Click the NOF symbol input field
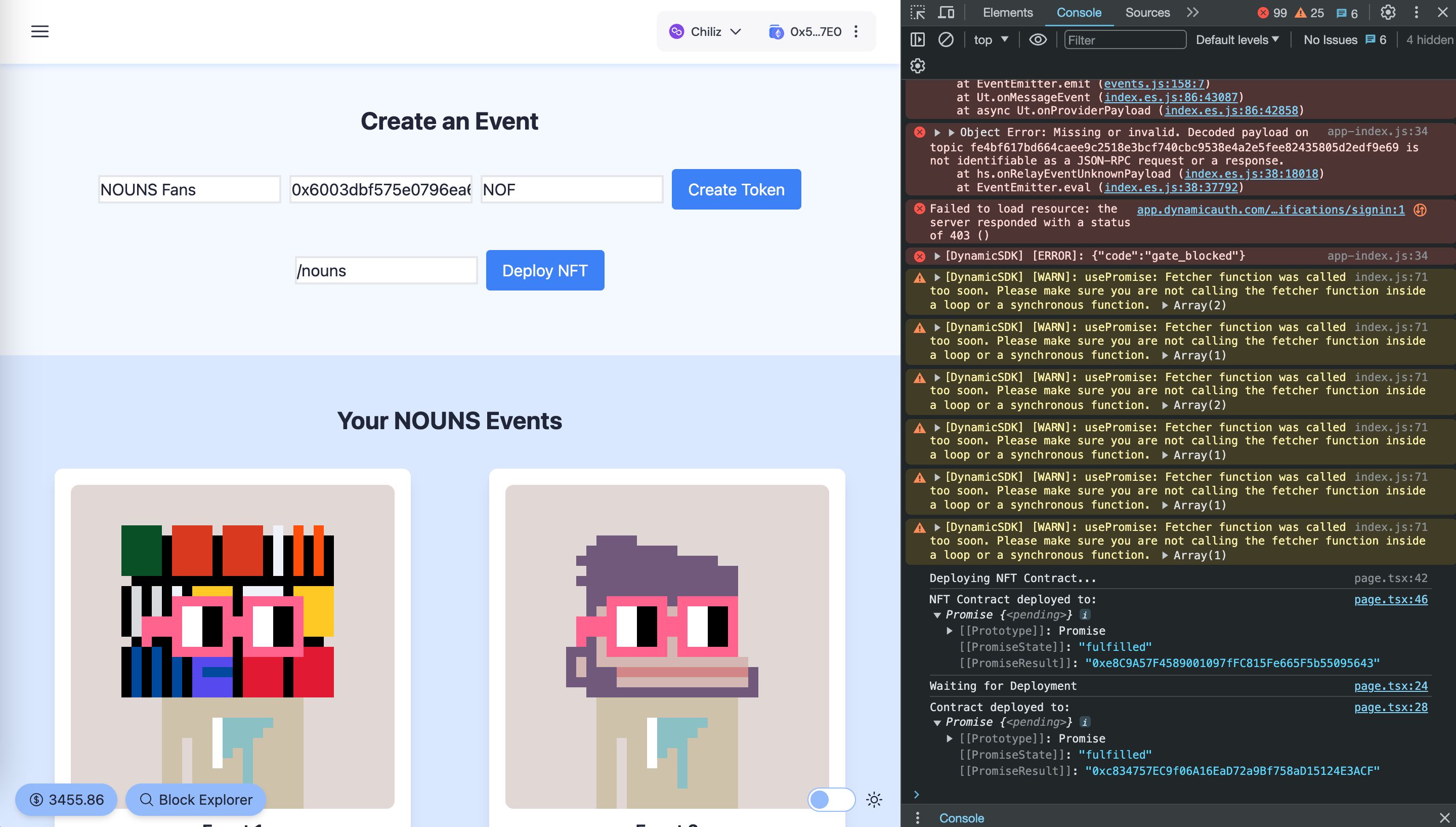The image size is (1456, 827). (x=572, y=190)
